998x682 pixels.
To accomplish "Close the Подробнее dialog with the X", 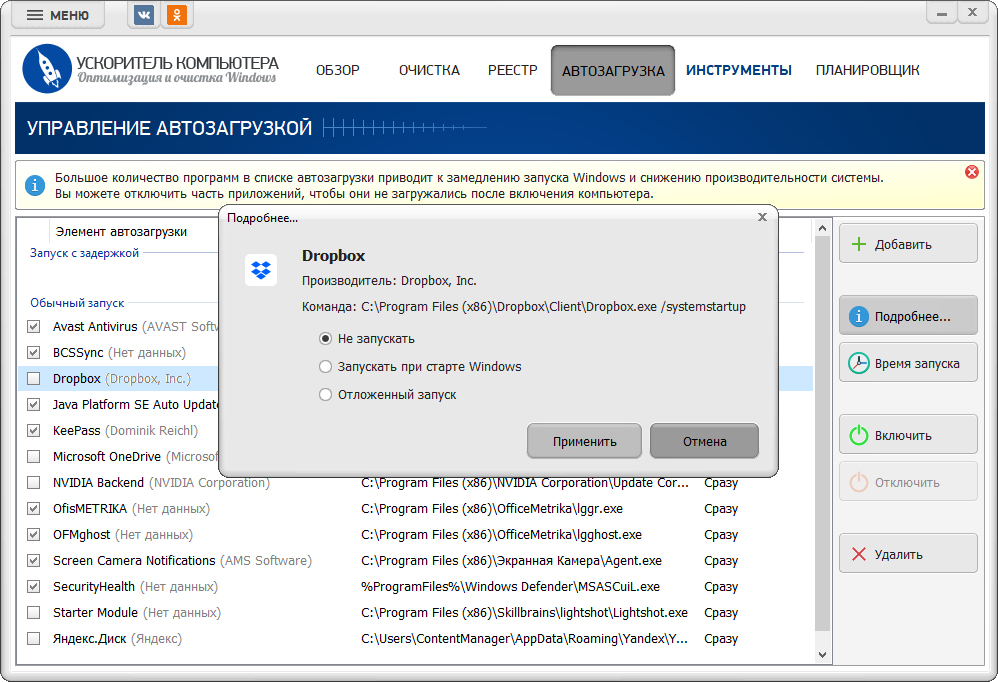I will [762, 218].
